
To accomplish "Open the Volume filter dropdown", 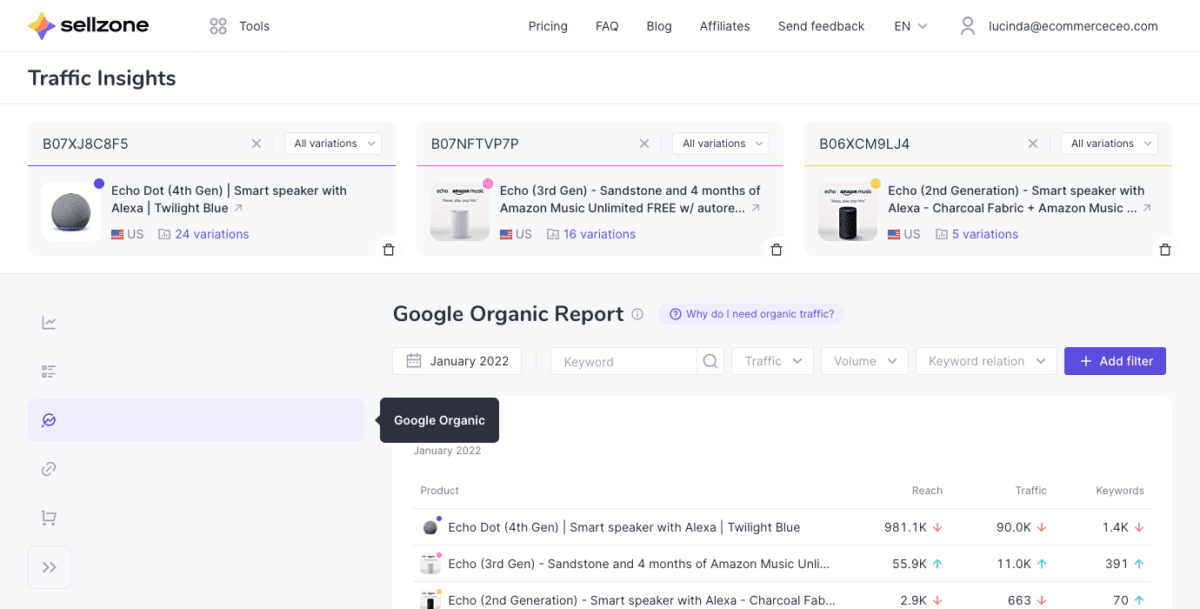I will click(x=865, y=361).
